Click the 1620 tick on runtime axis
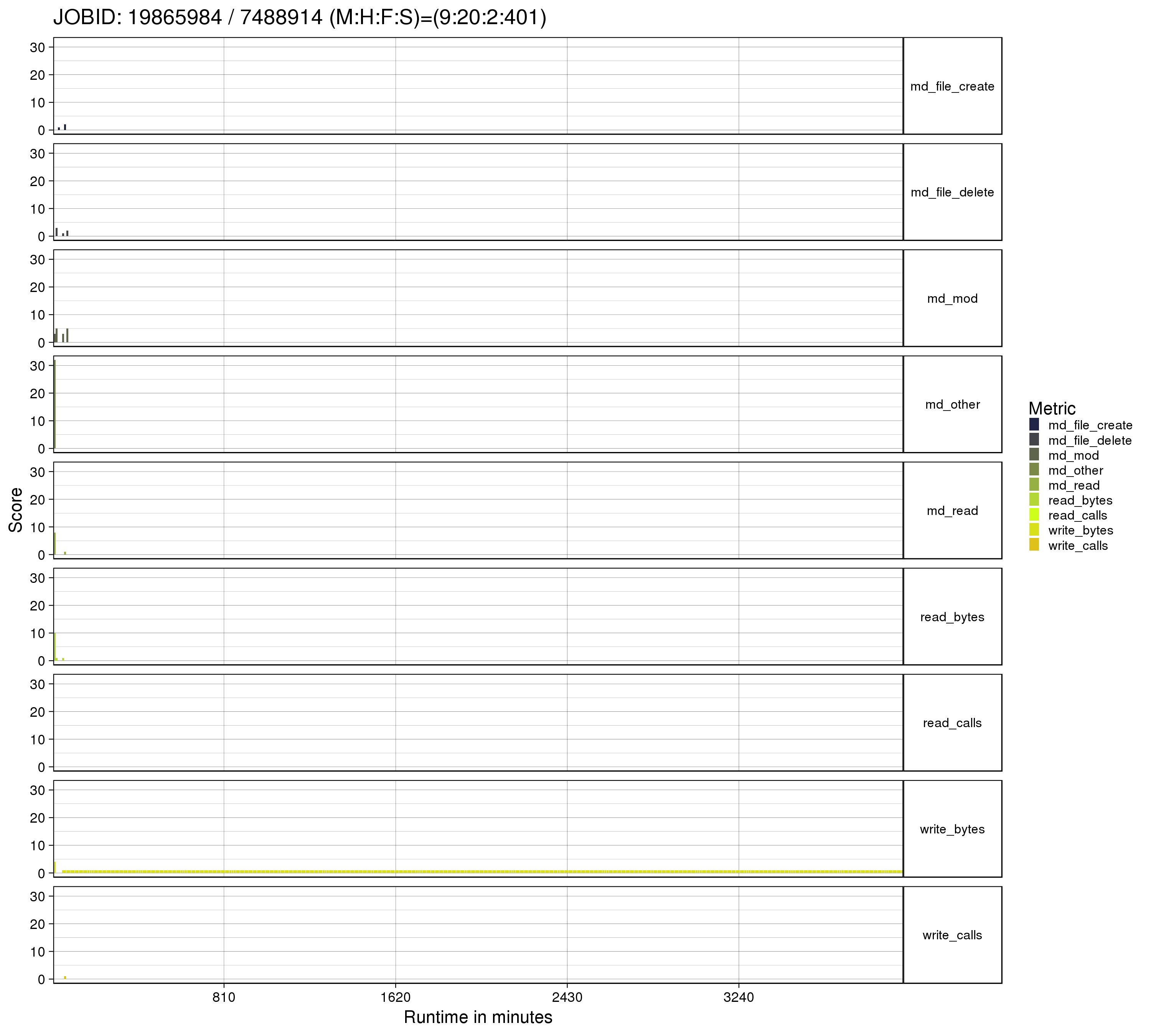This screenshot has width=1151, height=1036. 395,997
